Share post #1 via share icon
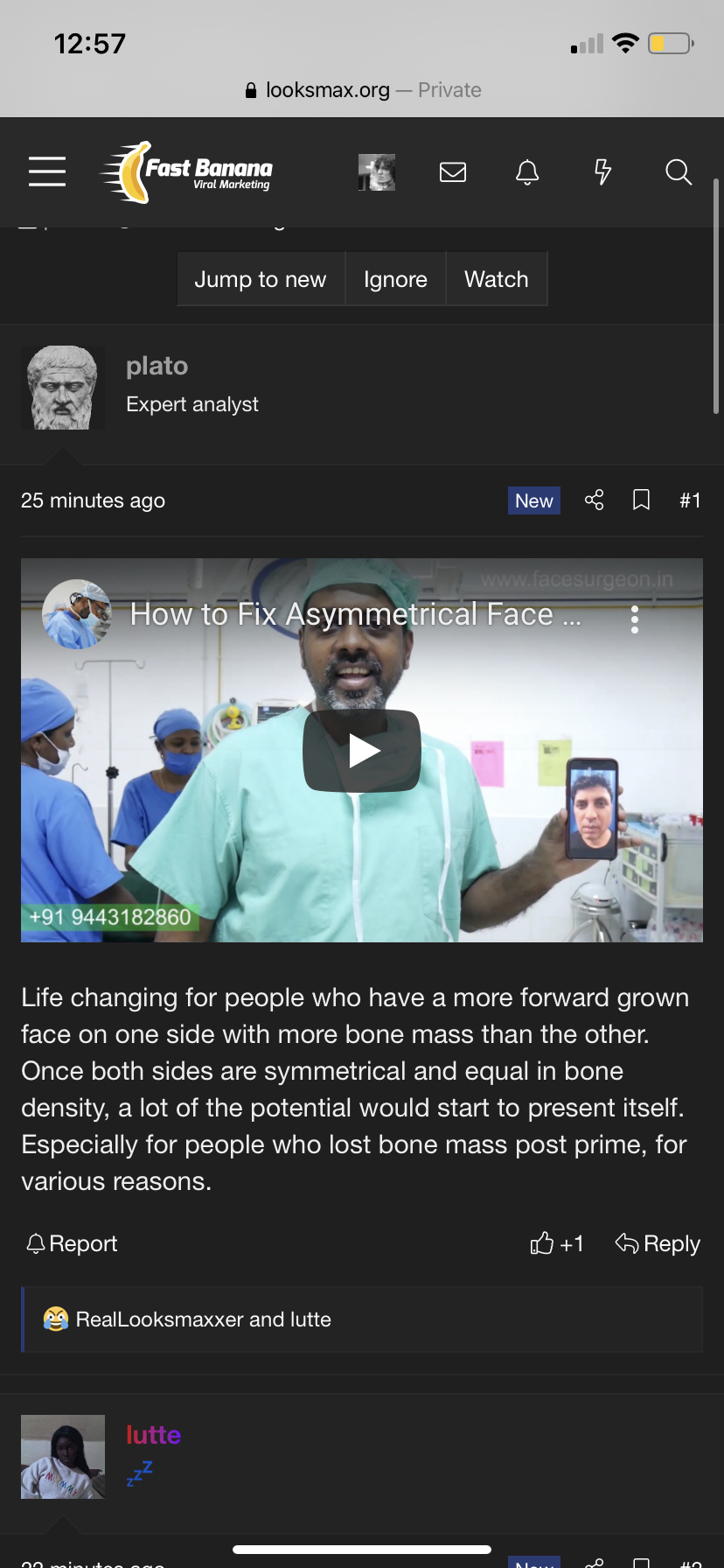Screen dimensions: 724x1568 (595, 500)
